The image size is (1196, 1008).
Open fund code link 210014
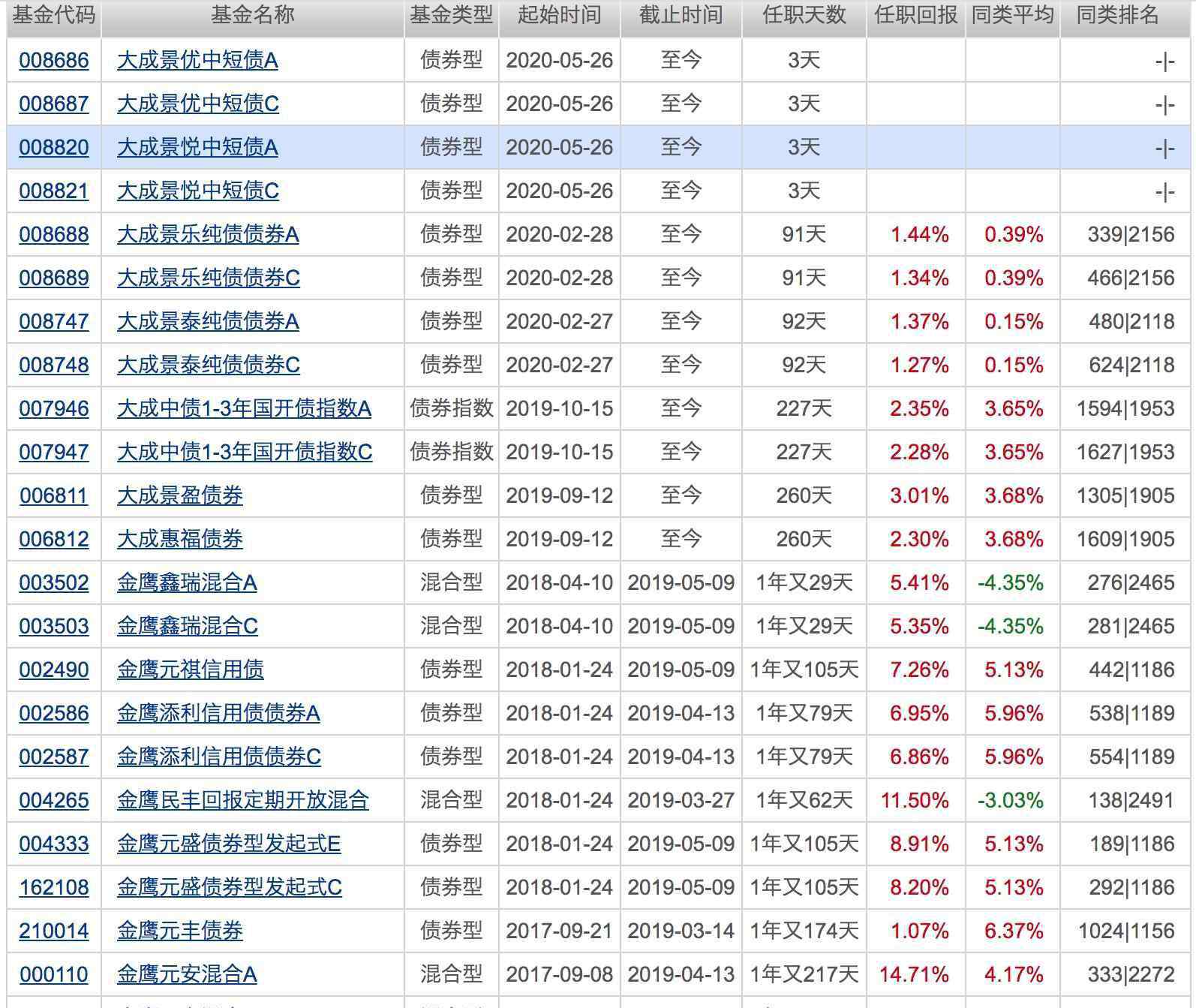pyautogui.click(x=54, y=931)
